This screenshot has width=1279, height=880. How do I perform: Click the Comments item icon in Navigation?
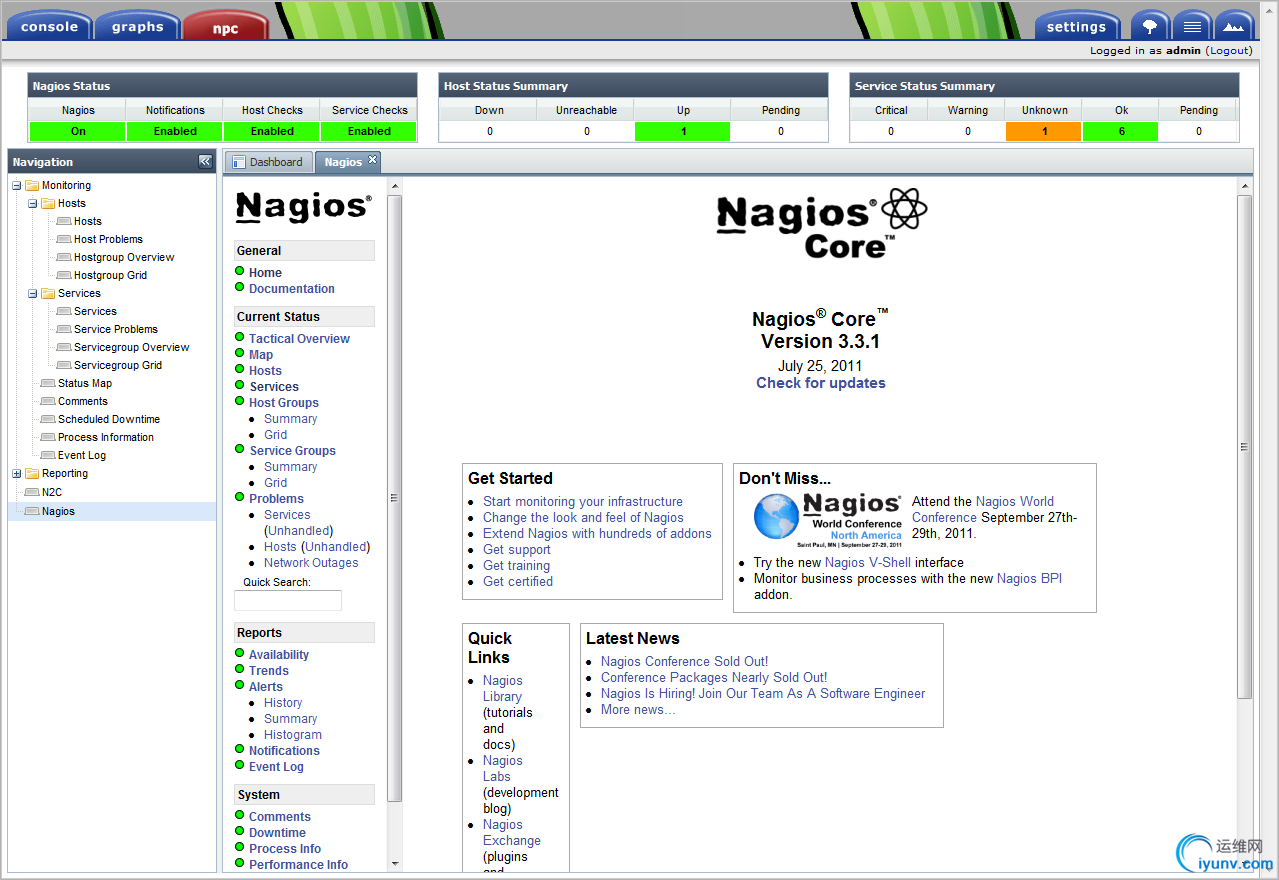[48, 401]
